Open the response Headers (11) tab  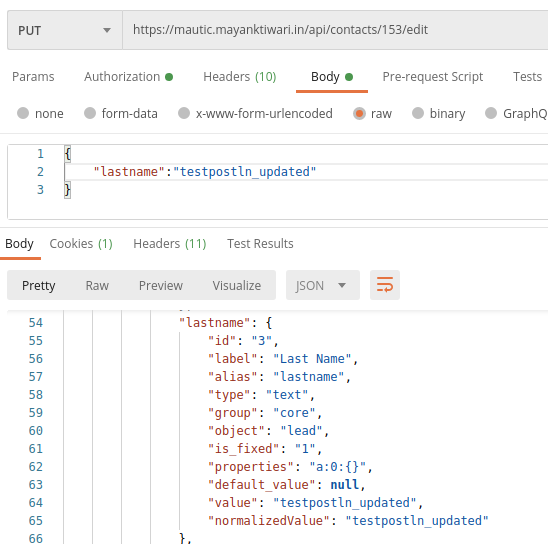tap(170, 244)
